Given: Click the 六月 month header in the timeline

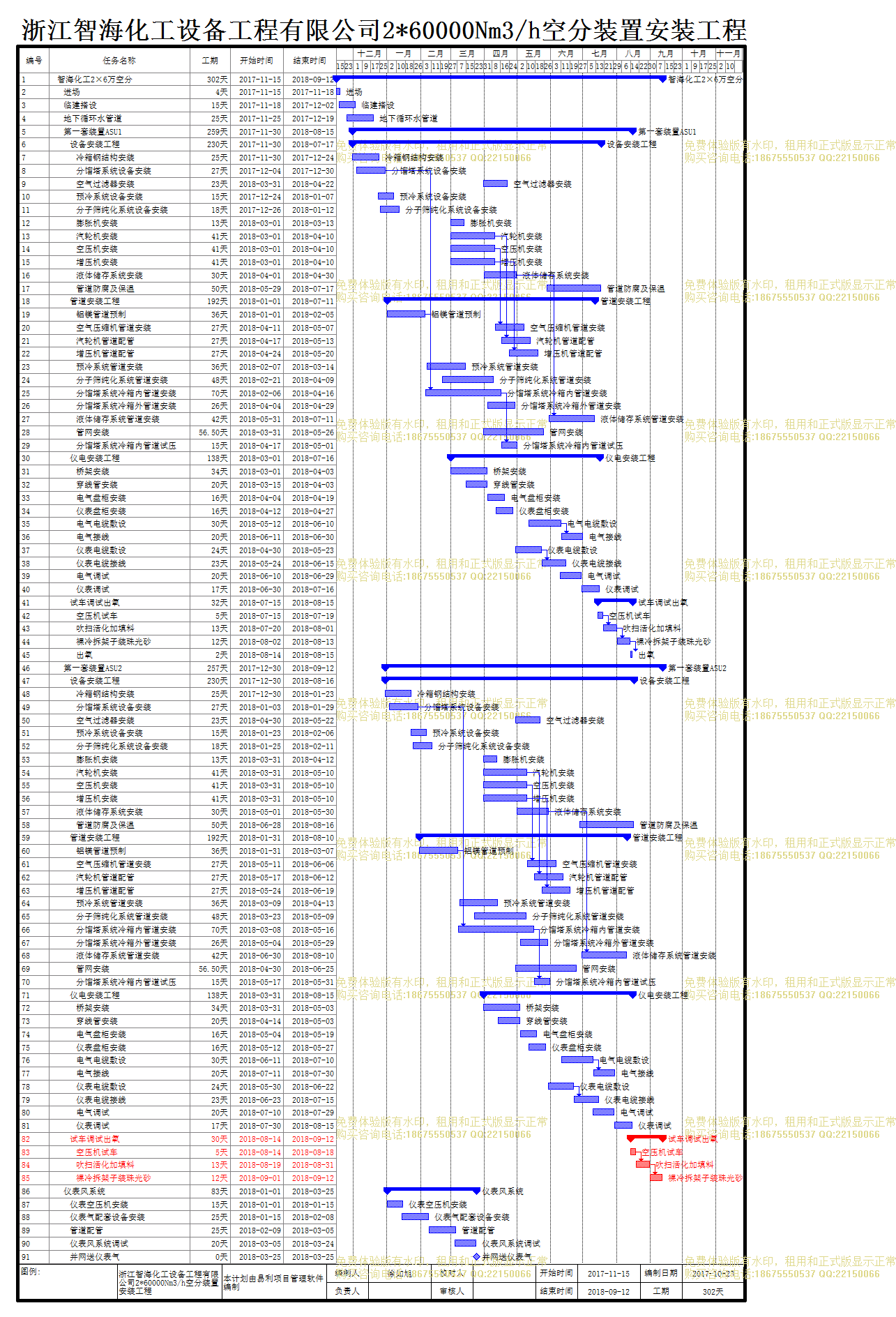Looking at the screenshot, I should tap(565, 54).
